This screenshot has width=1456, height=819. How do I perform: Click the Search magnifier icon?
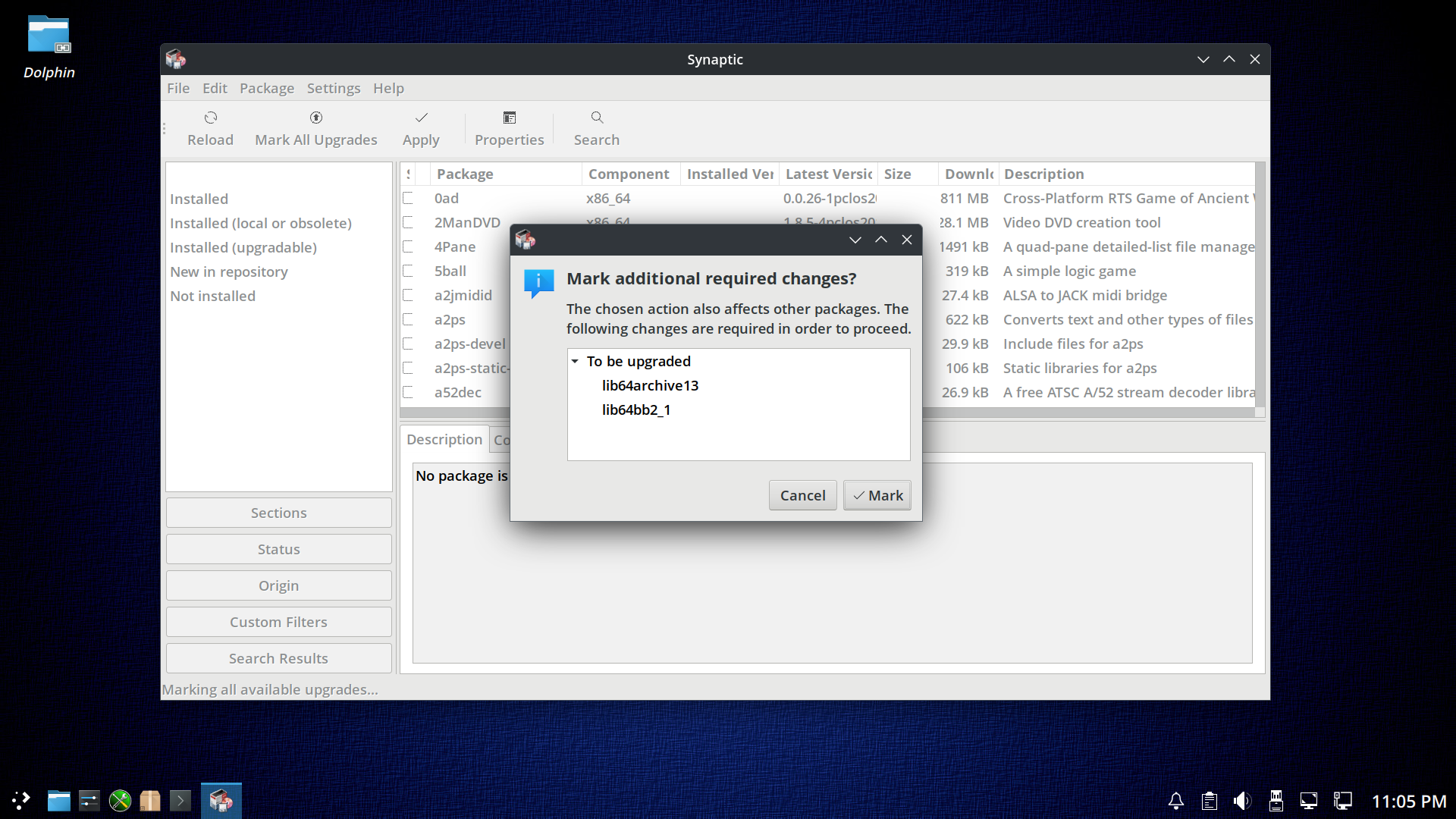coord(597,118)
